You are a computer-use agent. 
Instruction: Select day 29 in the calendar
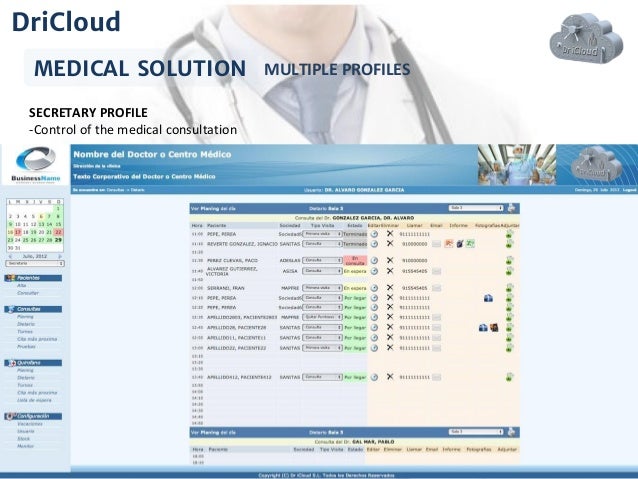(x=58, y=240)
